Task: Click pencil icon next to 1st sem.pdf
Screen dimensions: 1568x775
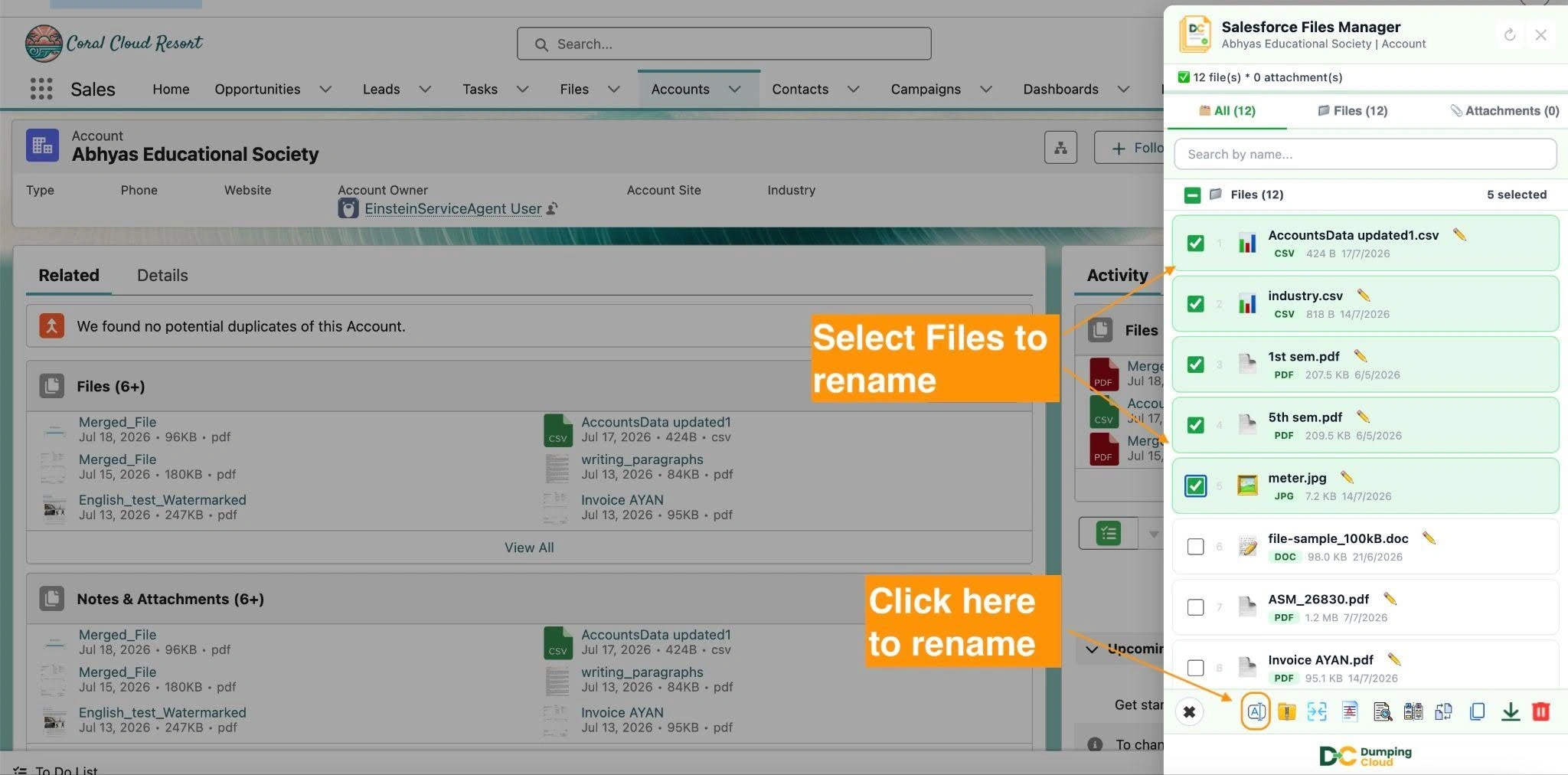Action: (x=1361, y=355)
